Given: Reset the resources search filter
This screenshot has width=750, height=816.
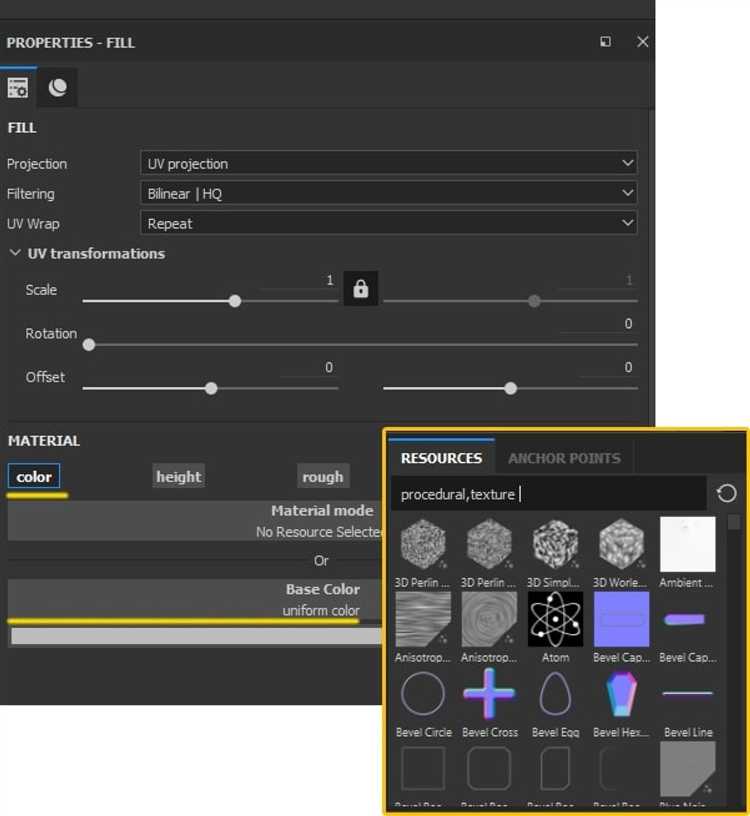Looking at the screenshot, I should (x=726, y=493).
